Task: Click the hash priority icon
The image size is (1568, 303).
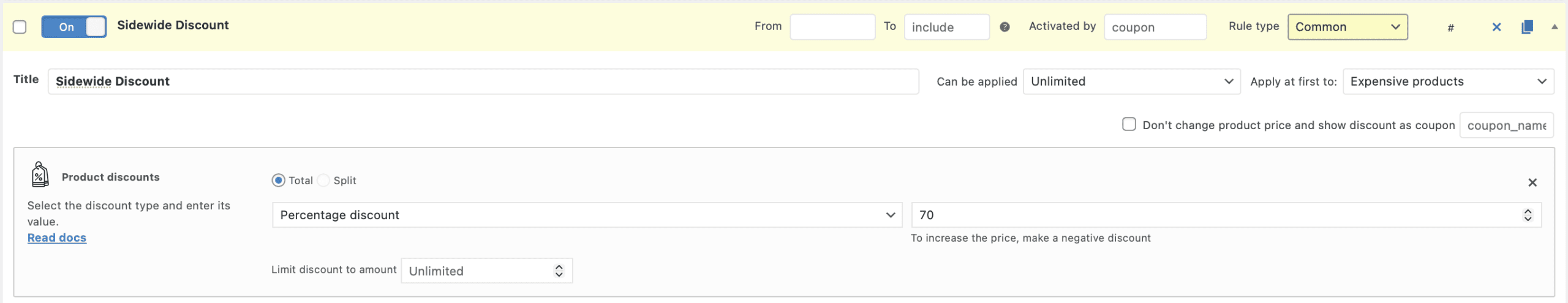Action: (x=1450, y=28)
